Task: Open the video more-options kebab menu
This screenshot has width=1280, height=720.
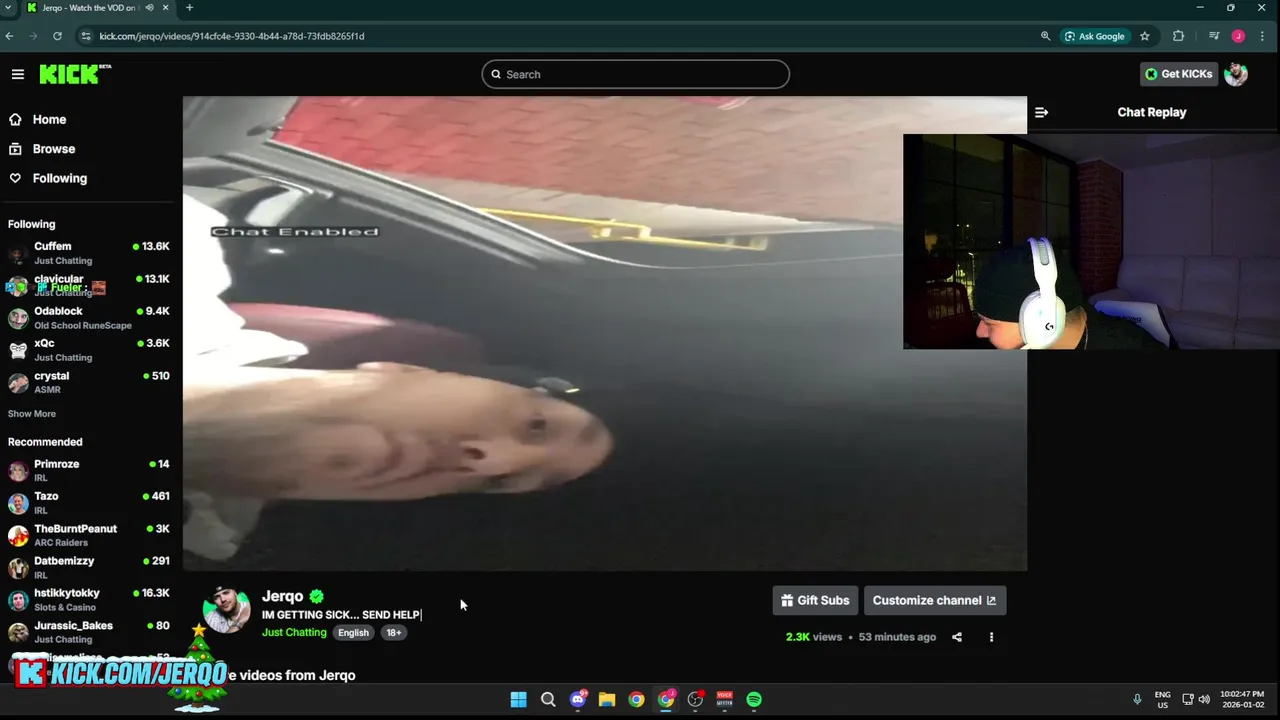Action: tap(991, 637)
